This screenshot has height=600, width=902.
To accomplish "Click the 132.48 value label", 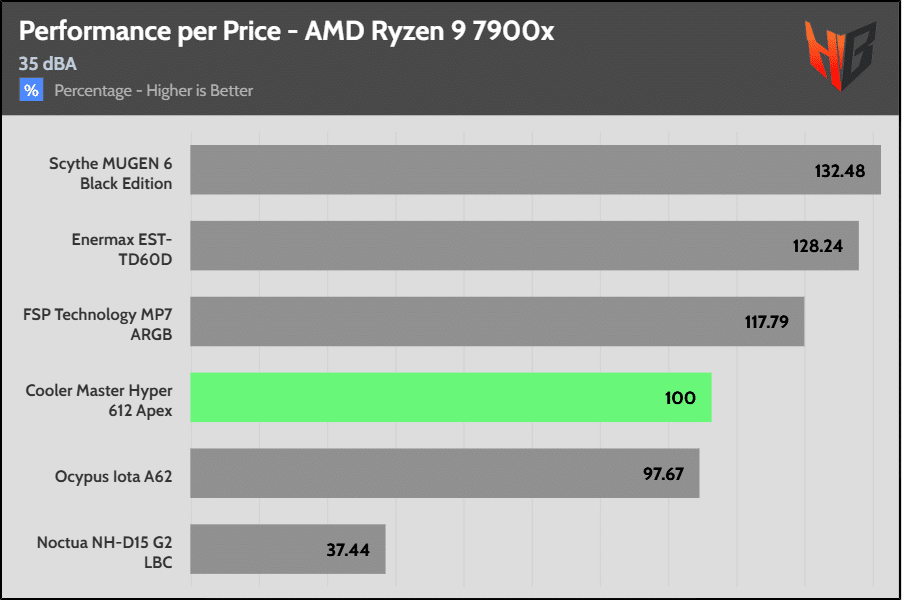I will pyautogui.click(x=840, y=171).
